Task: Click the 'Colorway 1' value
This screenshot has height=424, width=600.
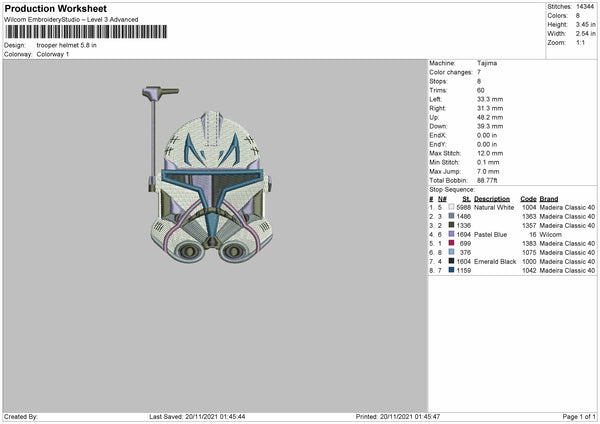Action: tap(53, 54)
